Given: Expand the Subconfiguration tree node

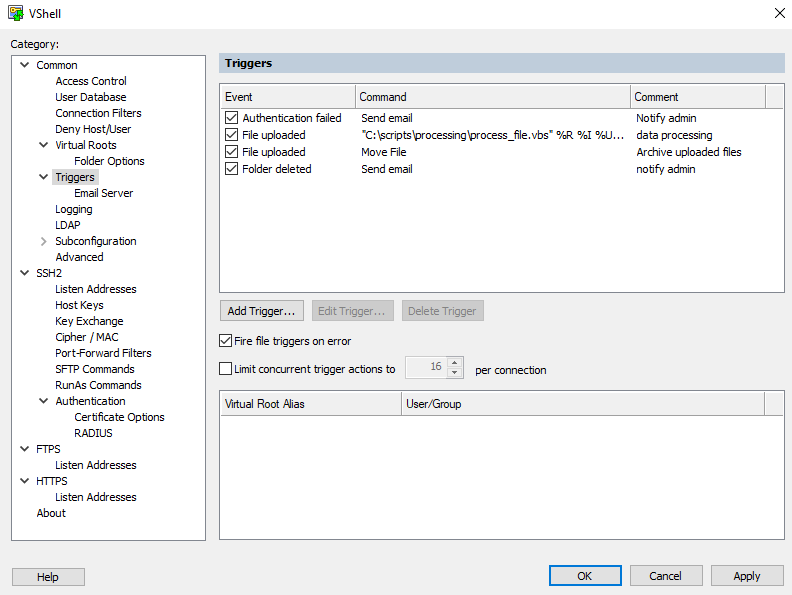Looking at the screenshot, I should tap(43, 241).
